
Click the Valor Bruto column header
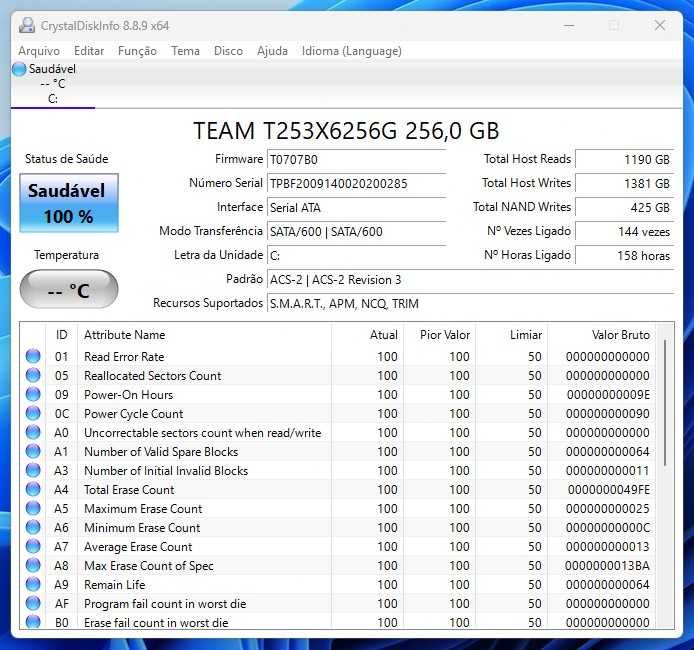pos(602,335)
